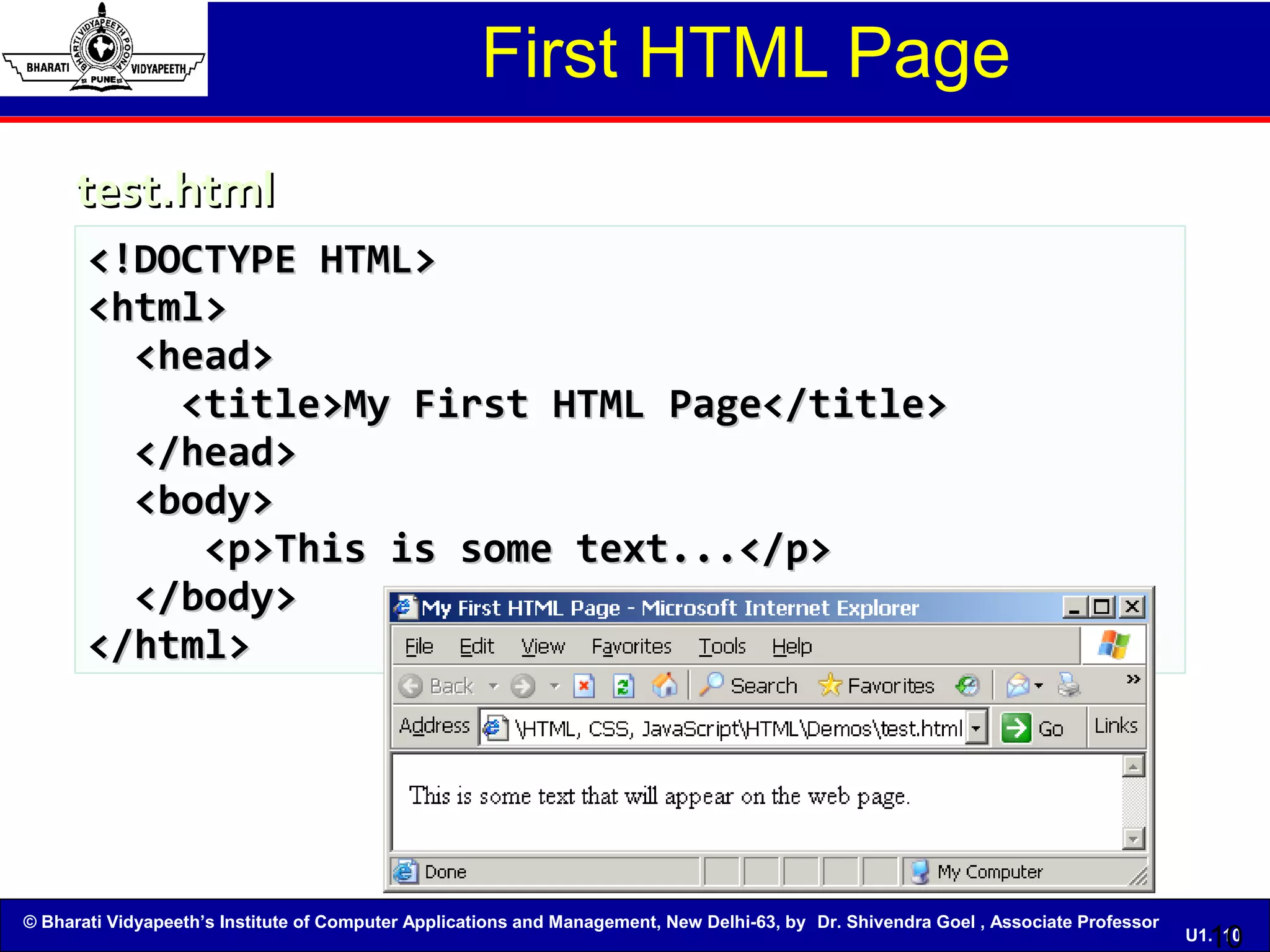Click the green Go arrow icon

1016,728
